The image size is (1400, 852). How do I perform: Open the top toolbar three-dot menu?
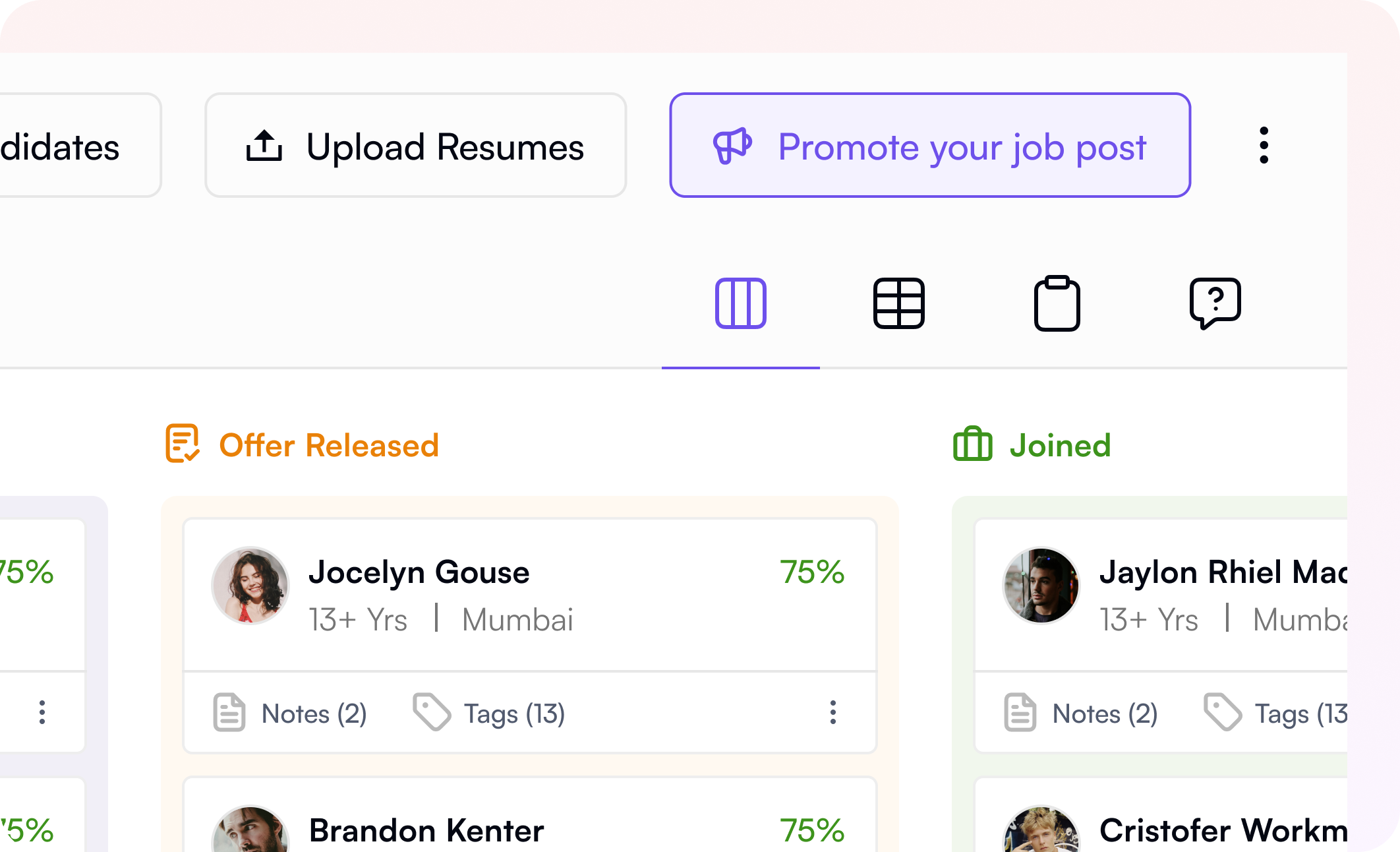pos(1264,146)
